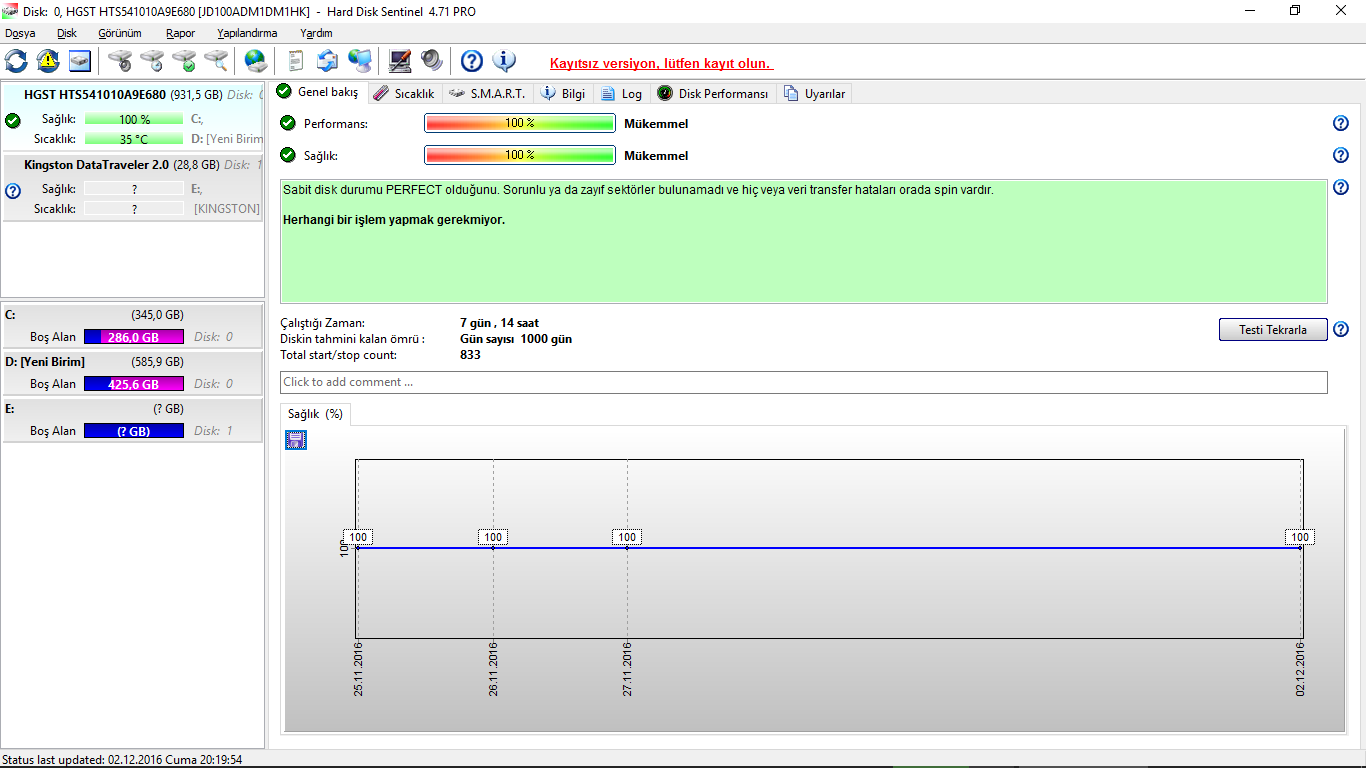Click the D: drive 425,6 GB free bar
This screenshot has width=1366, height=768.
pos(134,384)
